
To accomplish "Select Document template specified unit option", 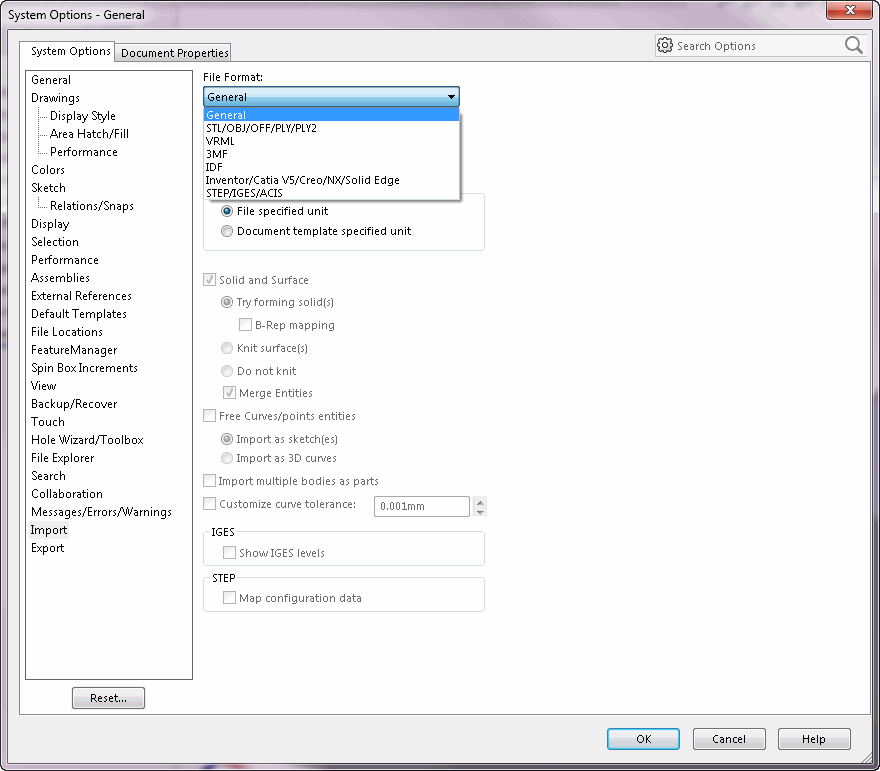I will tap(227, 231).
